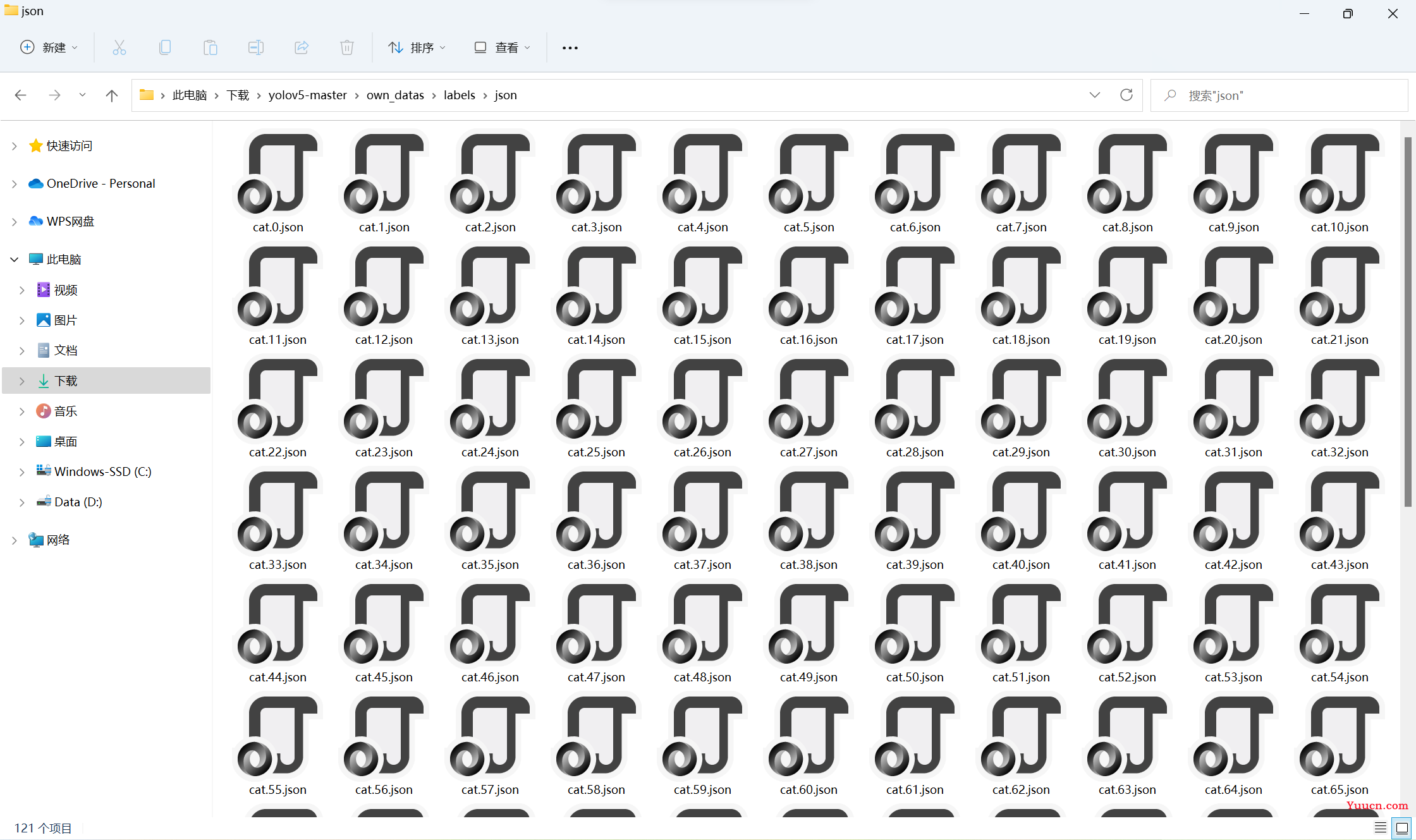Open address bar history dropdown
Screen dimensions: 1416x840
pyautogui.click(x=1095, y=95)
